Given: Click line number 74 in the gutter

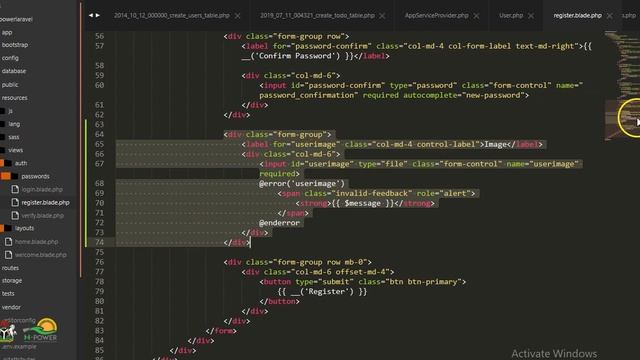Looking at the screenshot, I should click(x=99, y=242).
